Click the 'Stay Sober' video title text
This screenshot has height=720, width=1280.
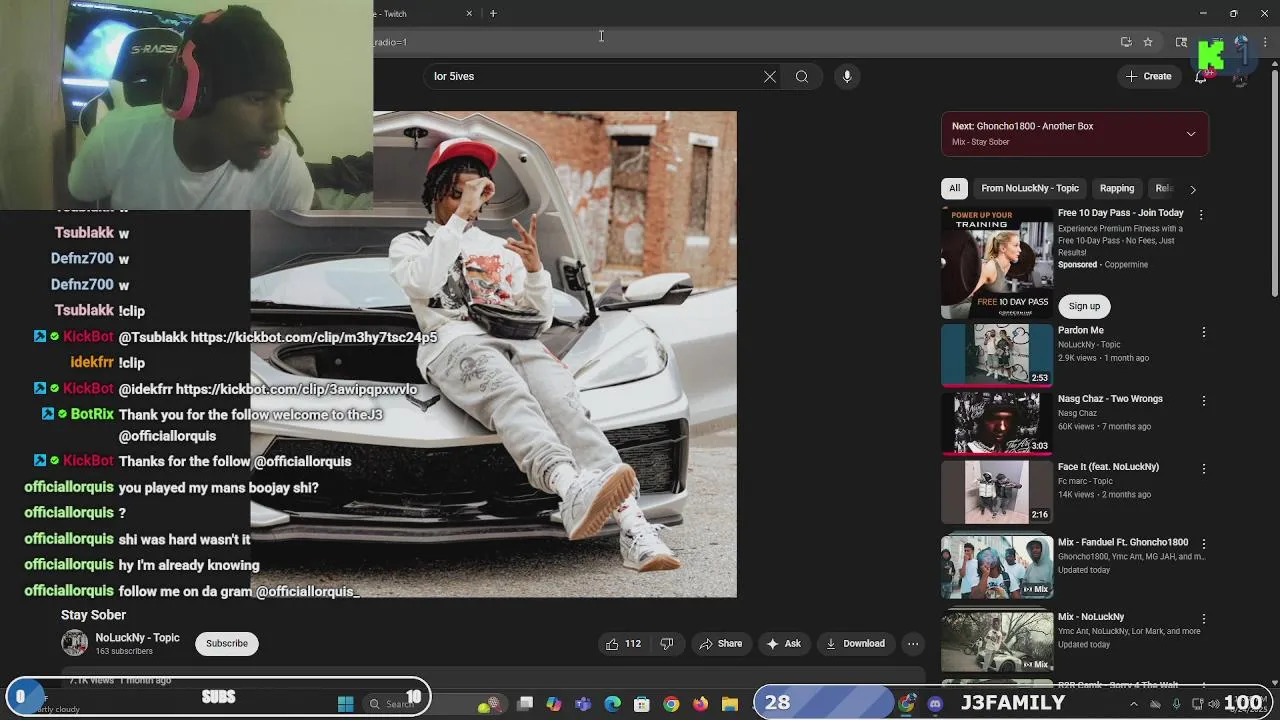(x=93, y=615)
